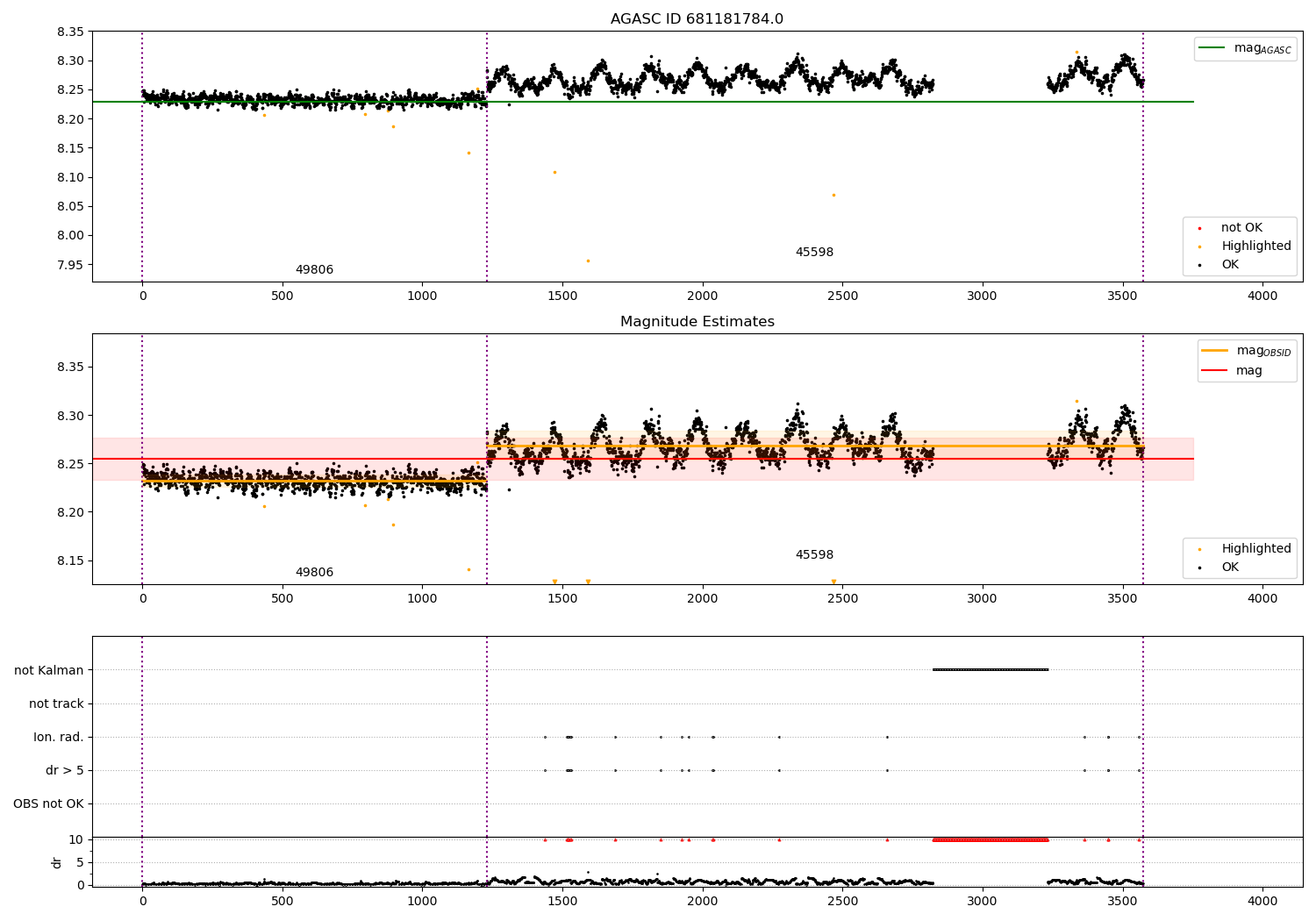The width and height of the screenshot is (1316, 921).
Task: Click the "5" tick label on dr axis
Action: pos(80,862)
